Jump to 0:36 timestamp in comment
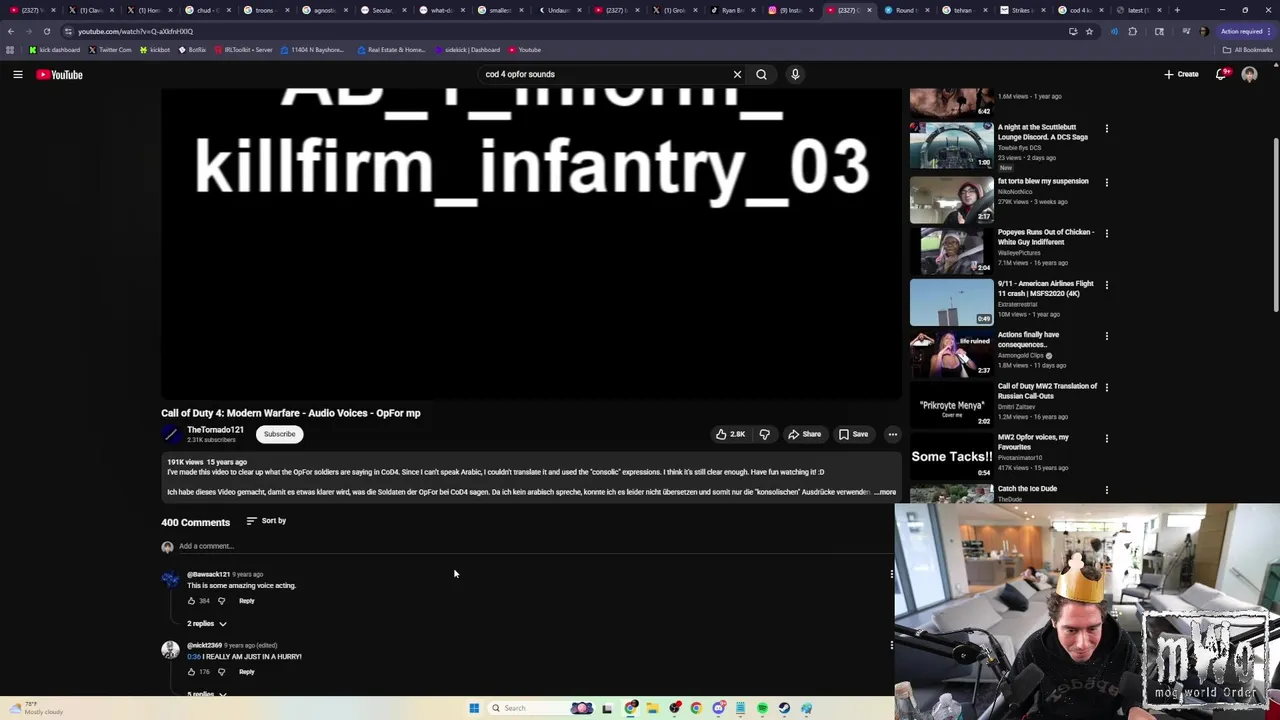Image resolution: width=1280 pixels, height=720 pixels. (193, 657)
